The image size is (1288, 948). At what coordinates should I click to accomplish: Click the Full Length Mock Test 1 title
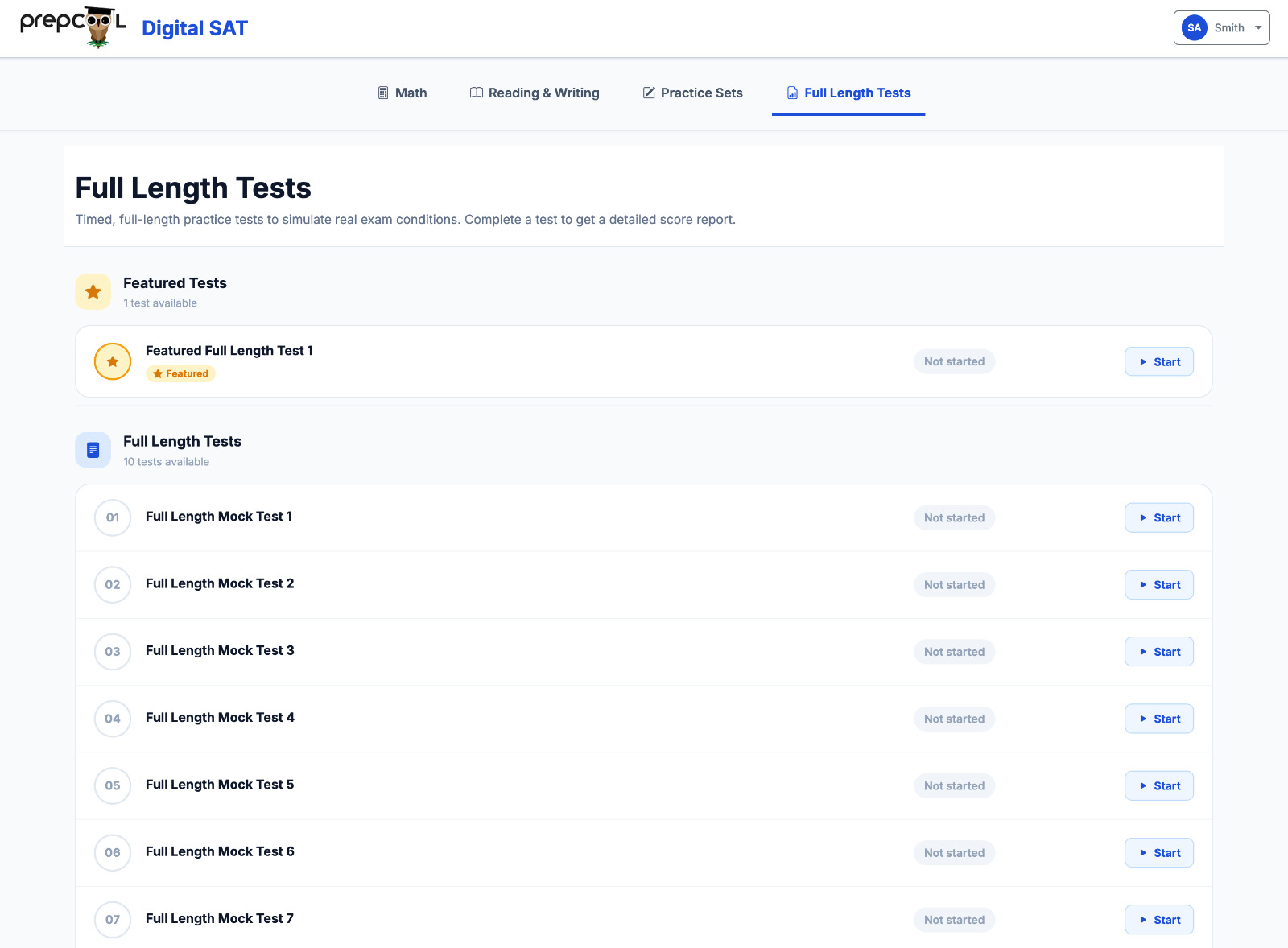pos(219,517)
